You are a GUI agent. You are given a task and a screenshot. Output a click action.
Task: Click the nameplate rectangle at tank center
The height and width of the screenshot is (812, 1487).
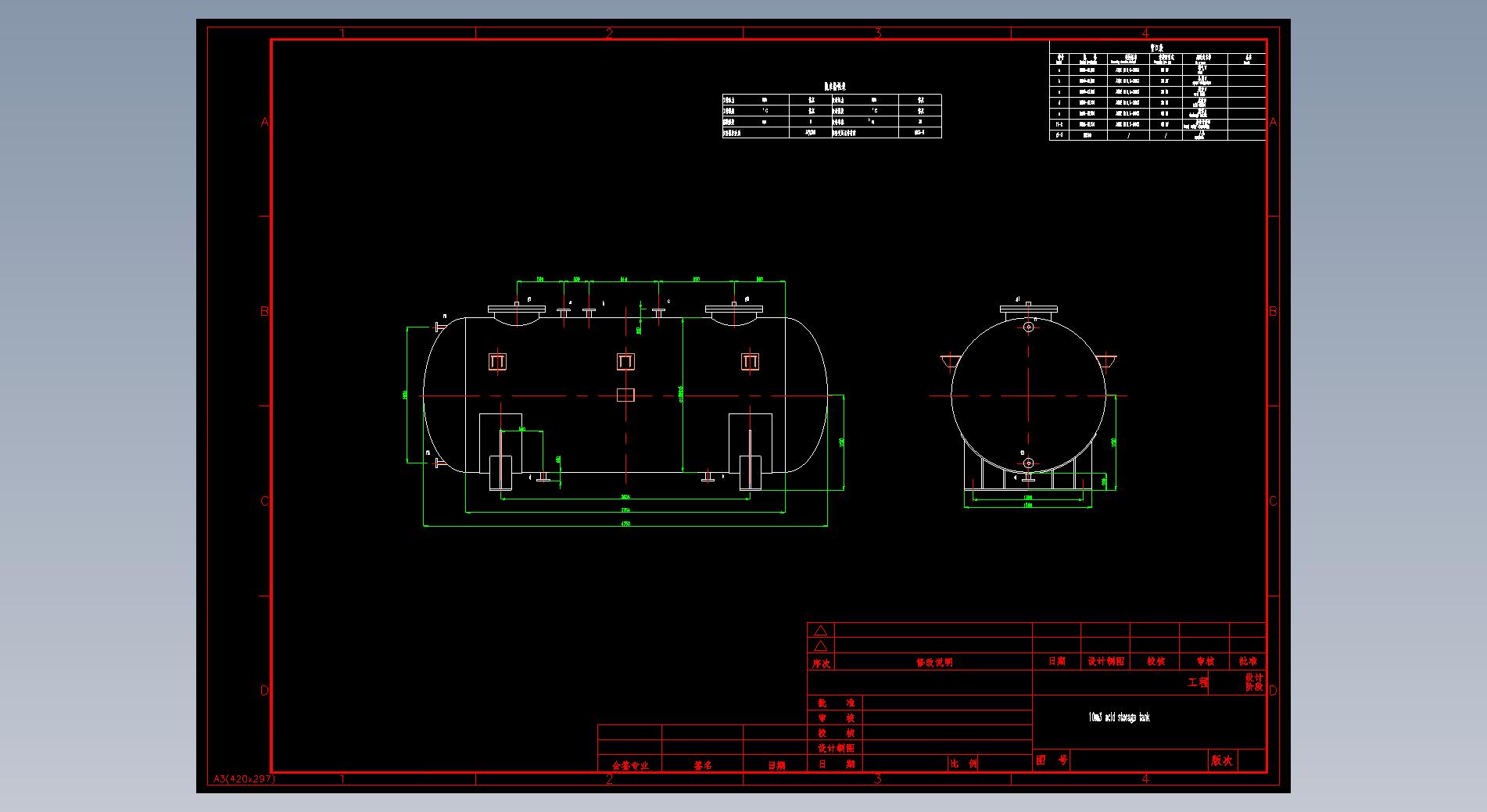click(x=625, y=395)
